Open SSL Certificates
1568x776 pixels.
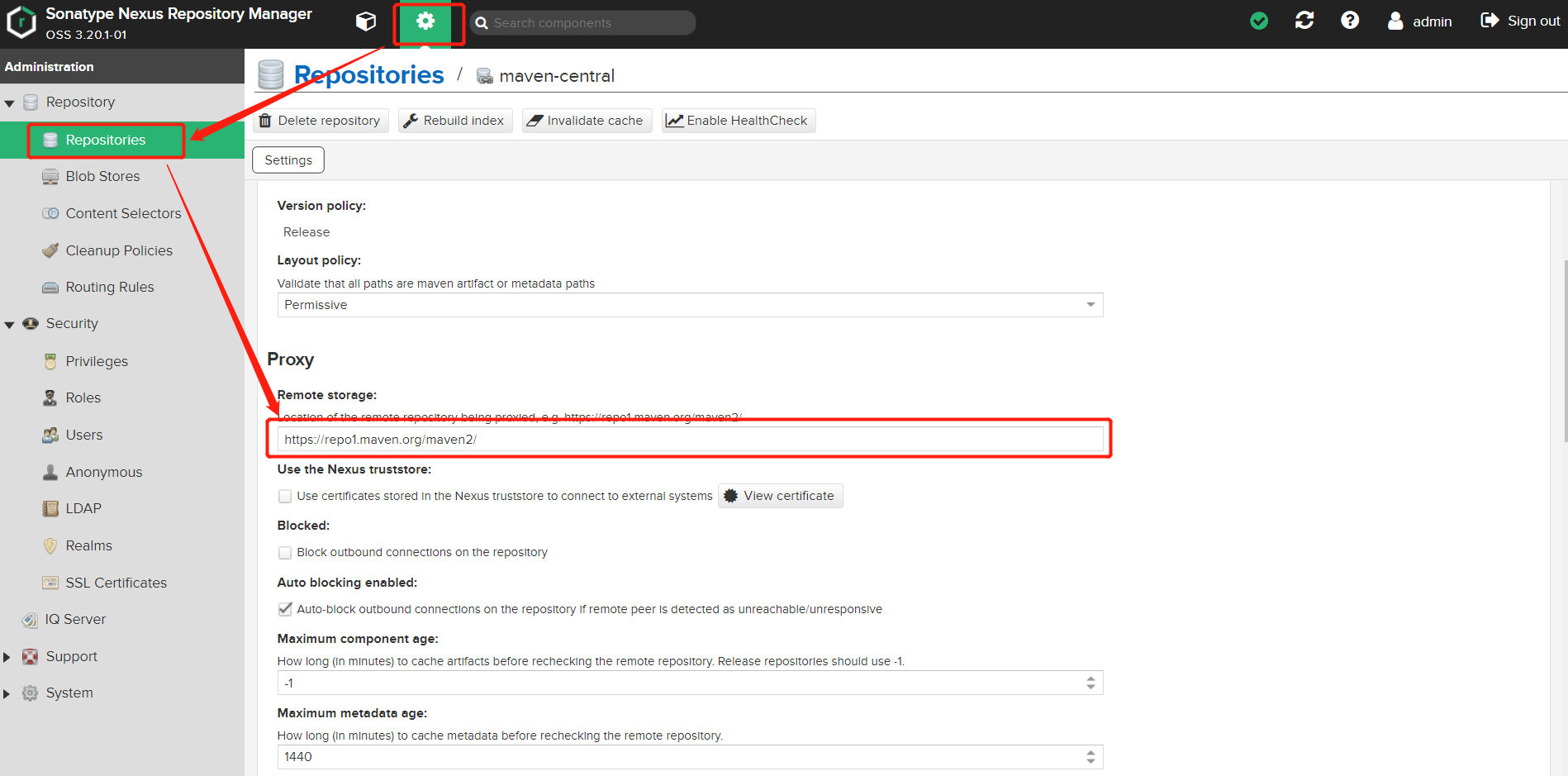(116, 583)
